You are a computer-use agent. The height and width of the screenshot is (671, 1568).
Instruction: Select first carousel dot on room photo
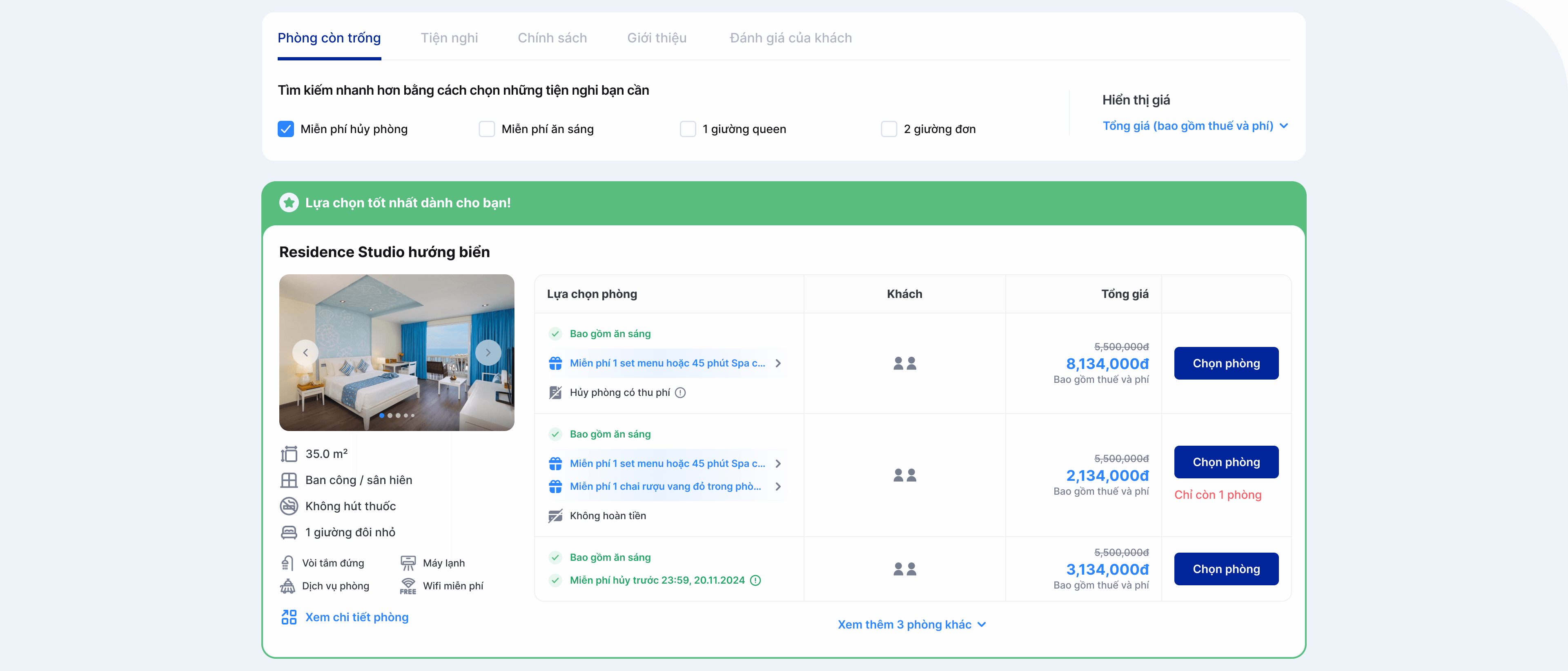(382, 415)
